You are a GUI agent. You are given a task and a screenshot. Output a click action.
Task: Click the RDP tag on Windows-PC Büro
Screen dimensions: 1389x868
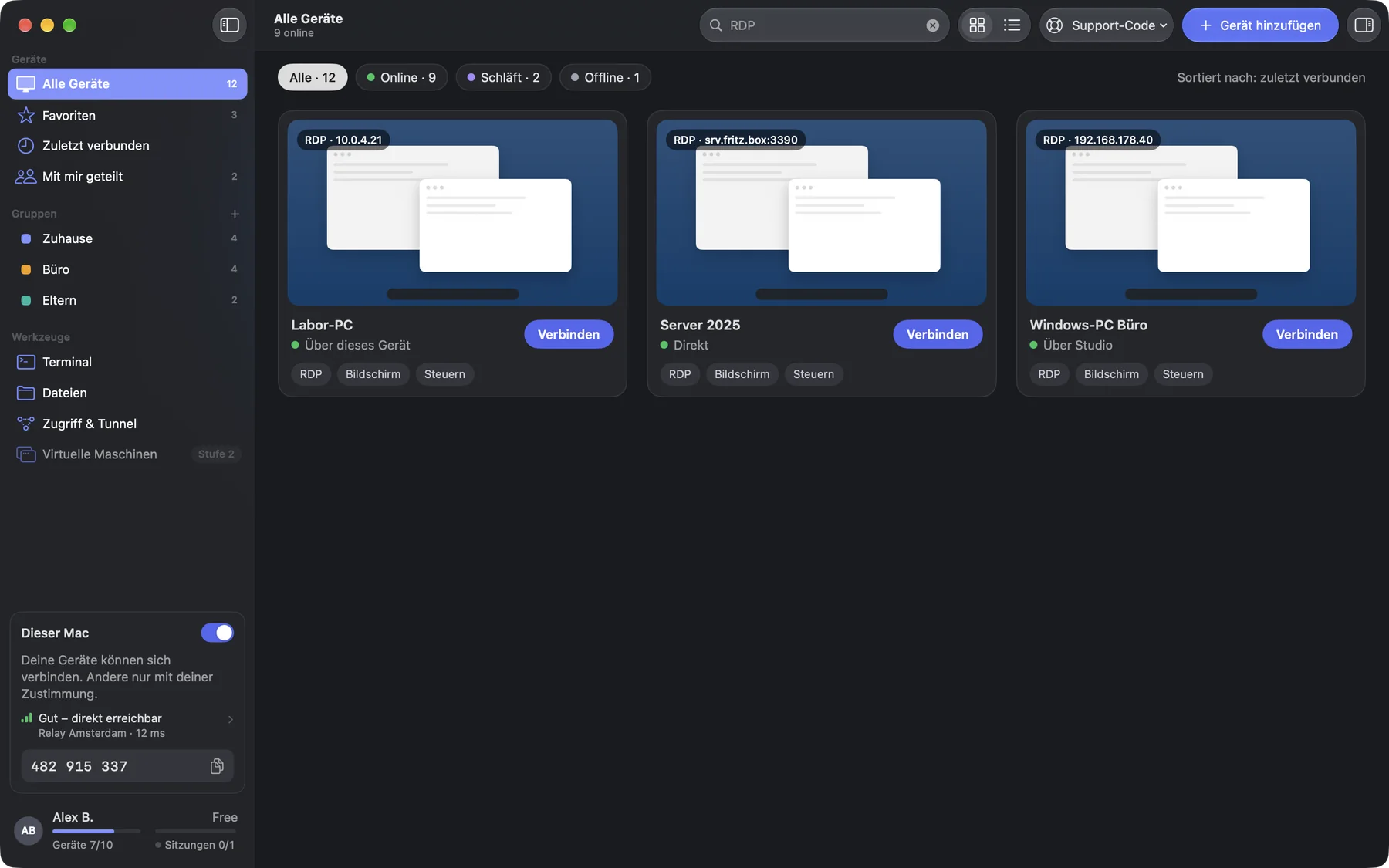click(1049, 374)
